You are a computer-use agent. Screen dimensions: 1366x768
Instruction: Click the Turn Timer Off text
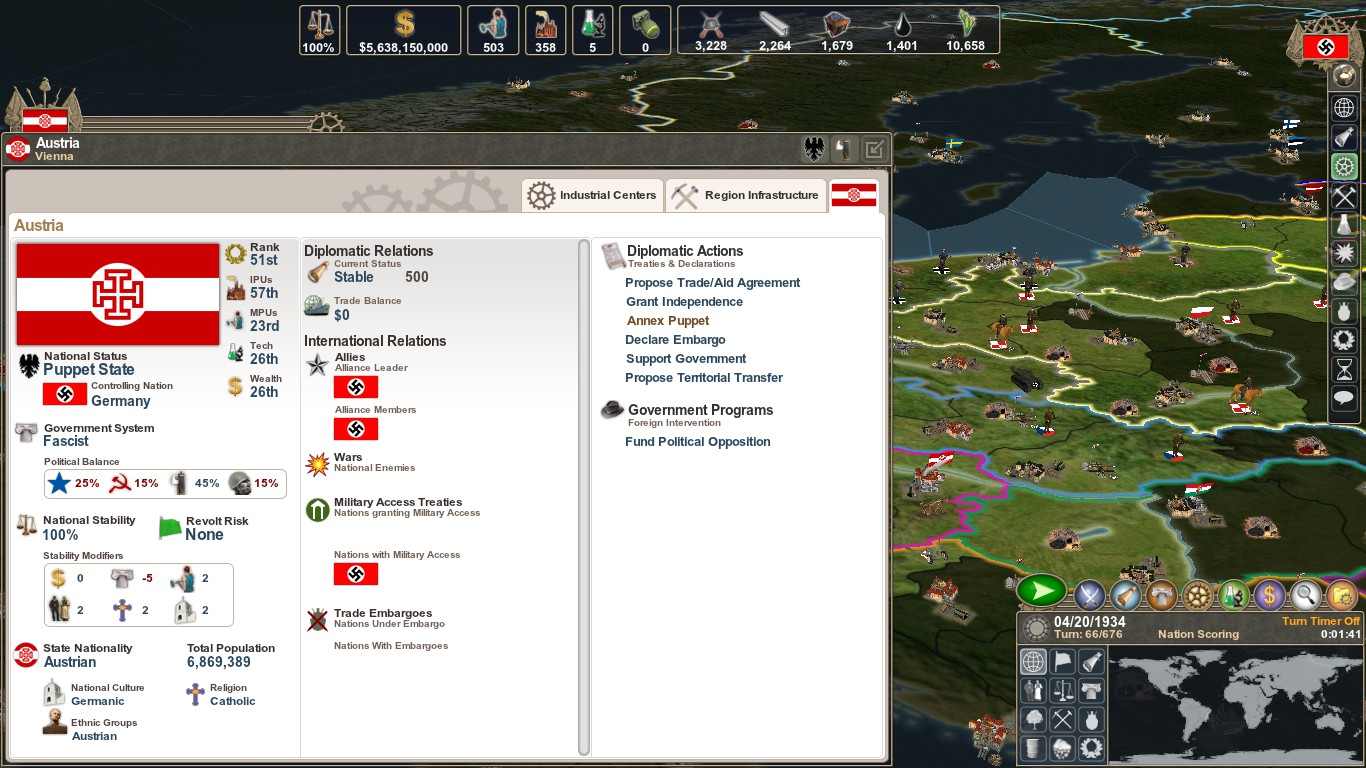(1322, 621)
